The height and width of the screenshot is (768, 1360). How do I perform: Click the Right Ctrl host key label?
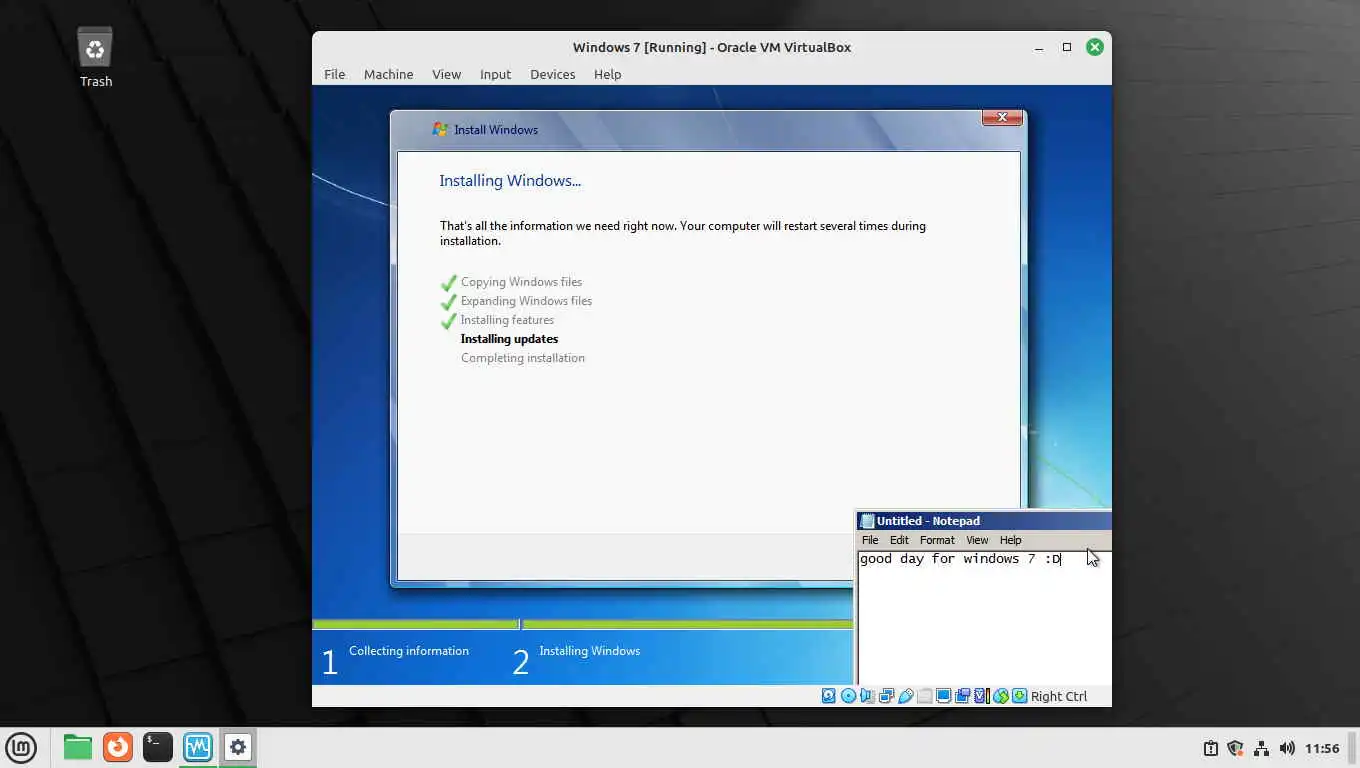(1058, 696)
